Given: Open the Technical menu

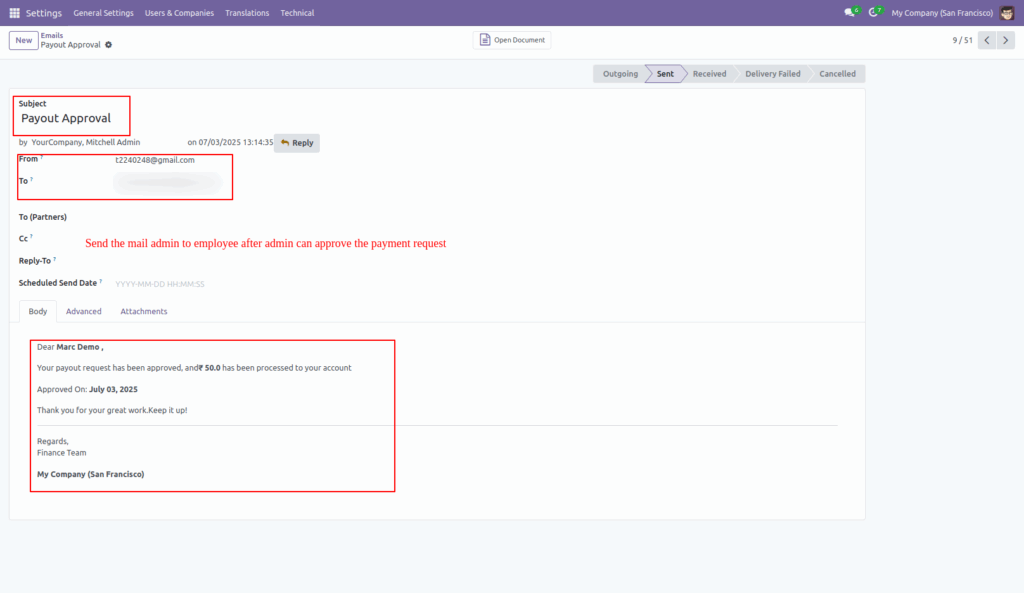Looking at the screenshot, I should point(297,12).
